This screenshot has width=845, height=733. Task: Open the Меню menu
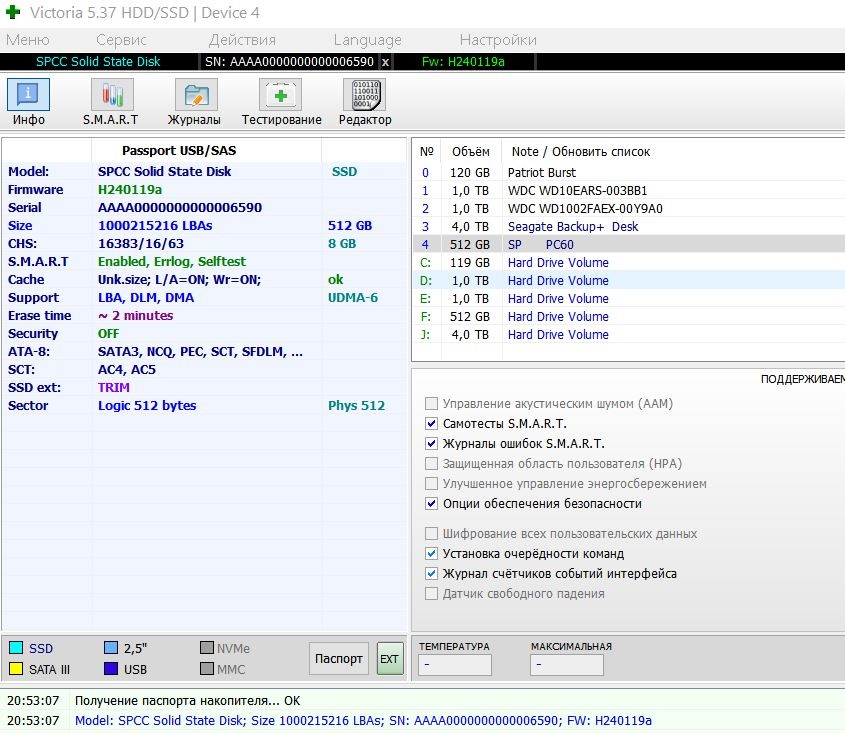pyautogui.click(x=28, y=40)
